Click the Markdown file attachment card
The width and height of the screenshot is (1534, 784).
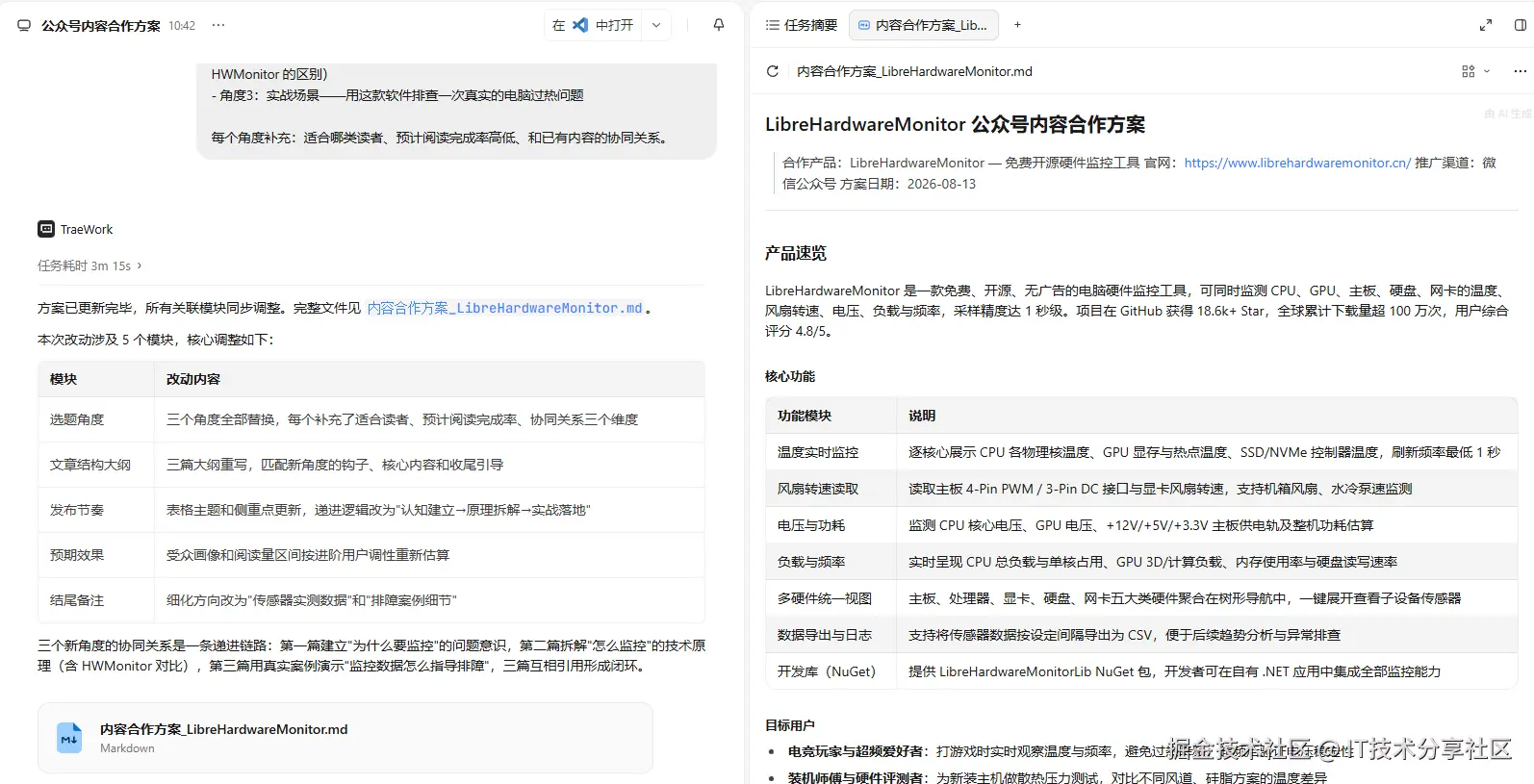345,738
